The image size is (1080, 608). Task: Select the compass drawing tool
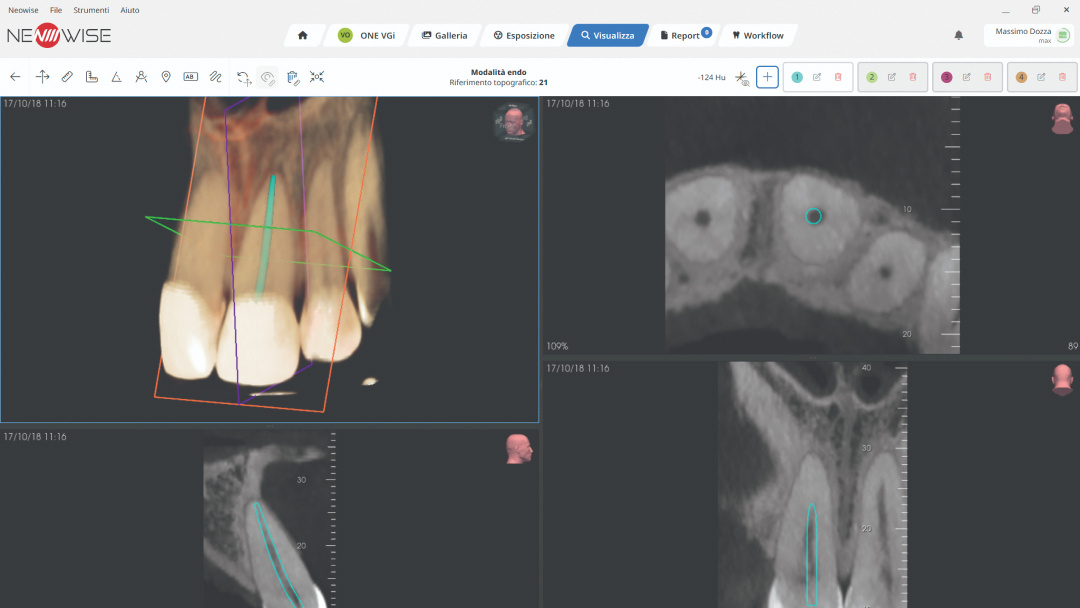[141, 77]
